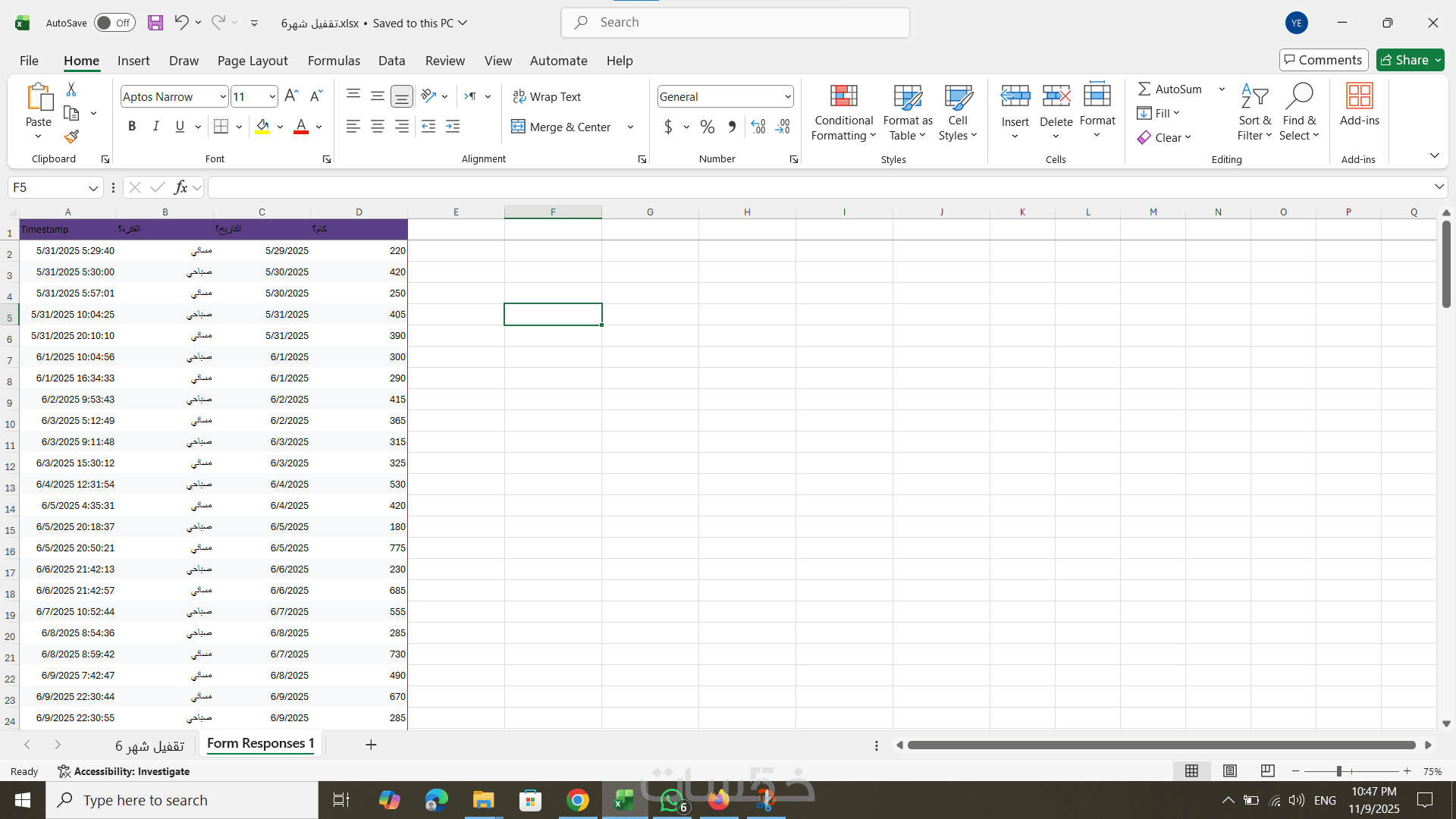Image resolution: width=1456 pixels, height=819 pixels.
Task: Click the Save floppy disk icon
Action: coord(155,23)
